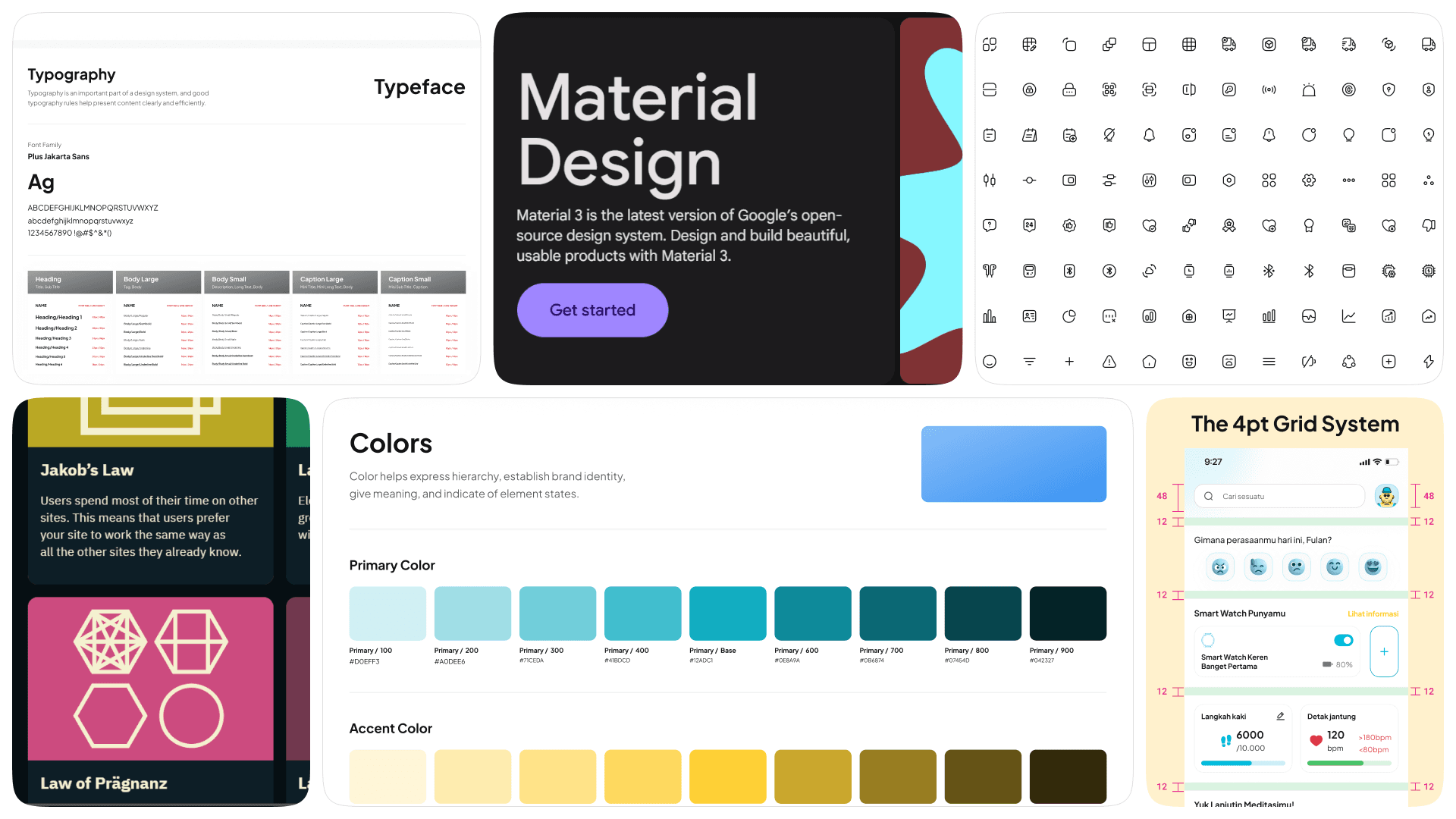Click the cloud sync arrows icon
The width and height of the screenshot is (1456, 819).
tap(1150, 271)
